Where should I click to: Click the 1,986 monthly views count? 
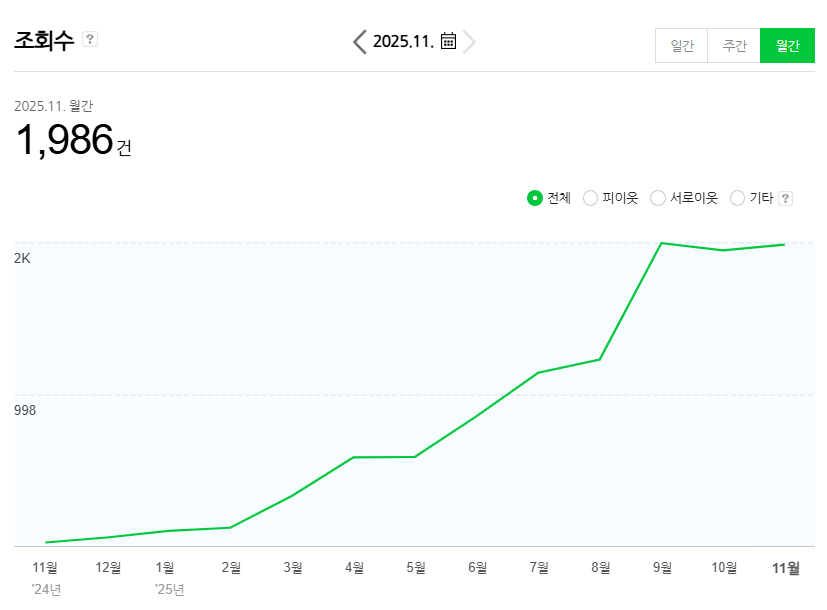click(x=64, y=140)
